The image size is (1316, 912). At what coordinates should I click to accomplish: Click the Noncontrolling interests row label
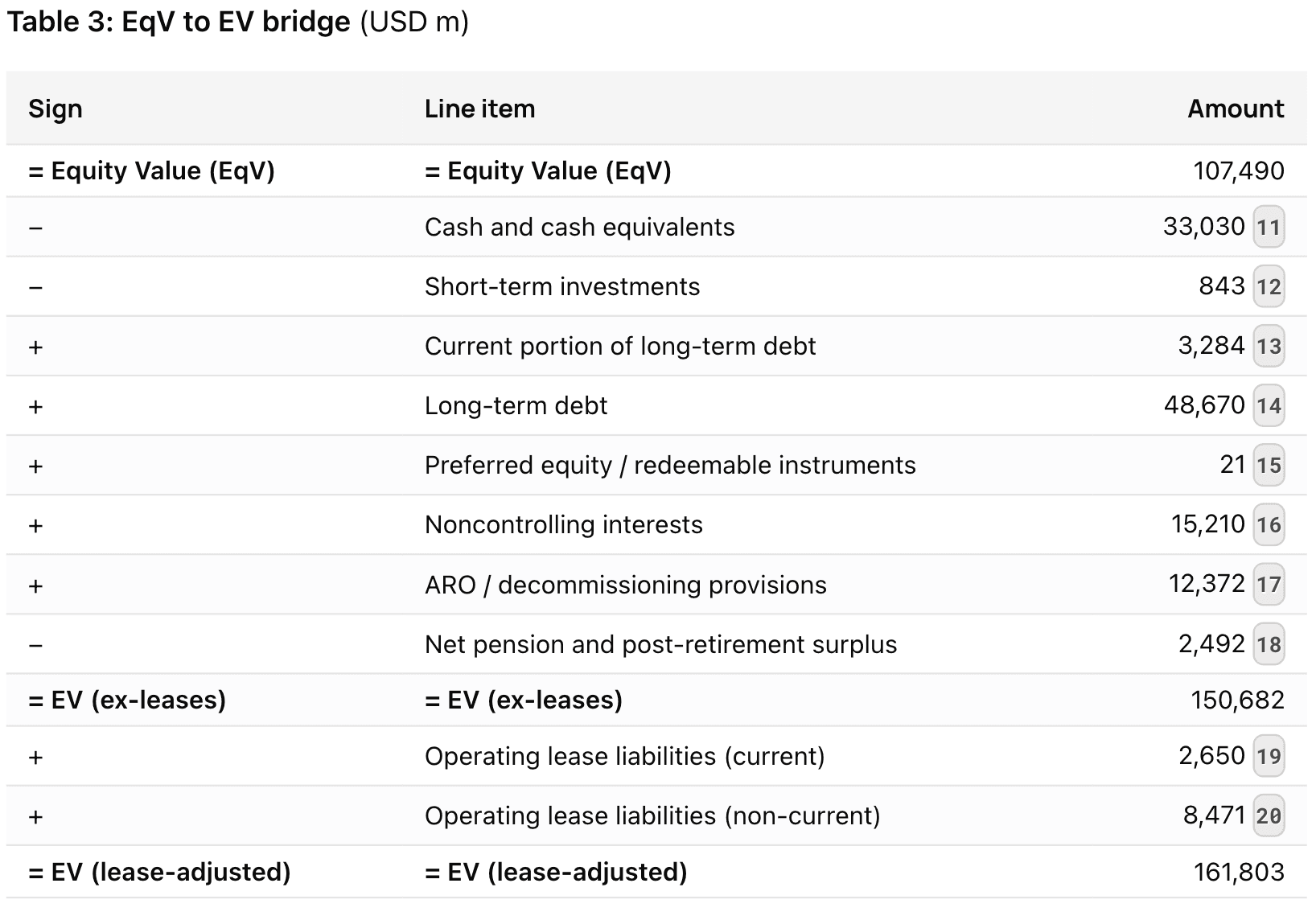[563, 525]
